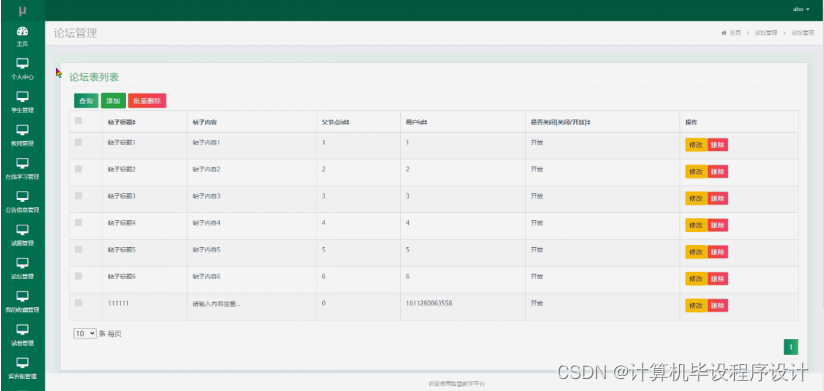Select the 请输入内容这里... cell

(217, 303)
